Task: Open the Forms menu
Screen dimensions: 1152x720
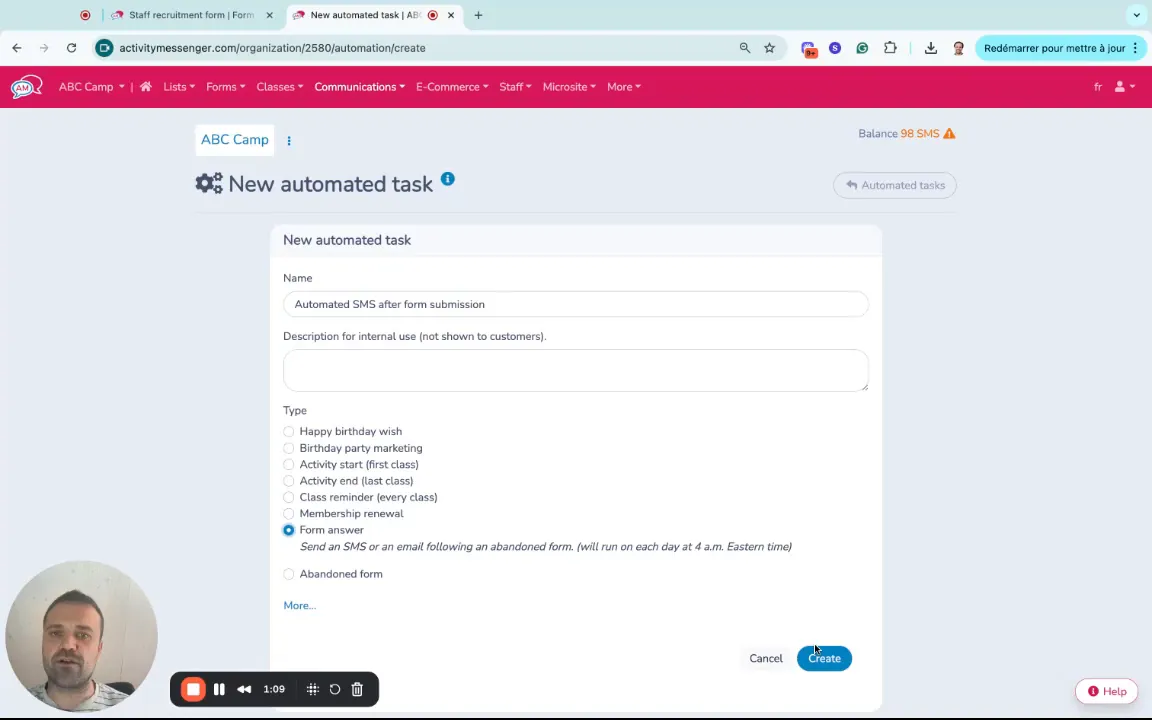Action: [225, 87]
